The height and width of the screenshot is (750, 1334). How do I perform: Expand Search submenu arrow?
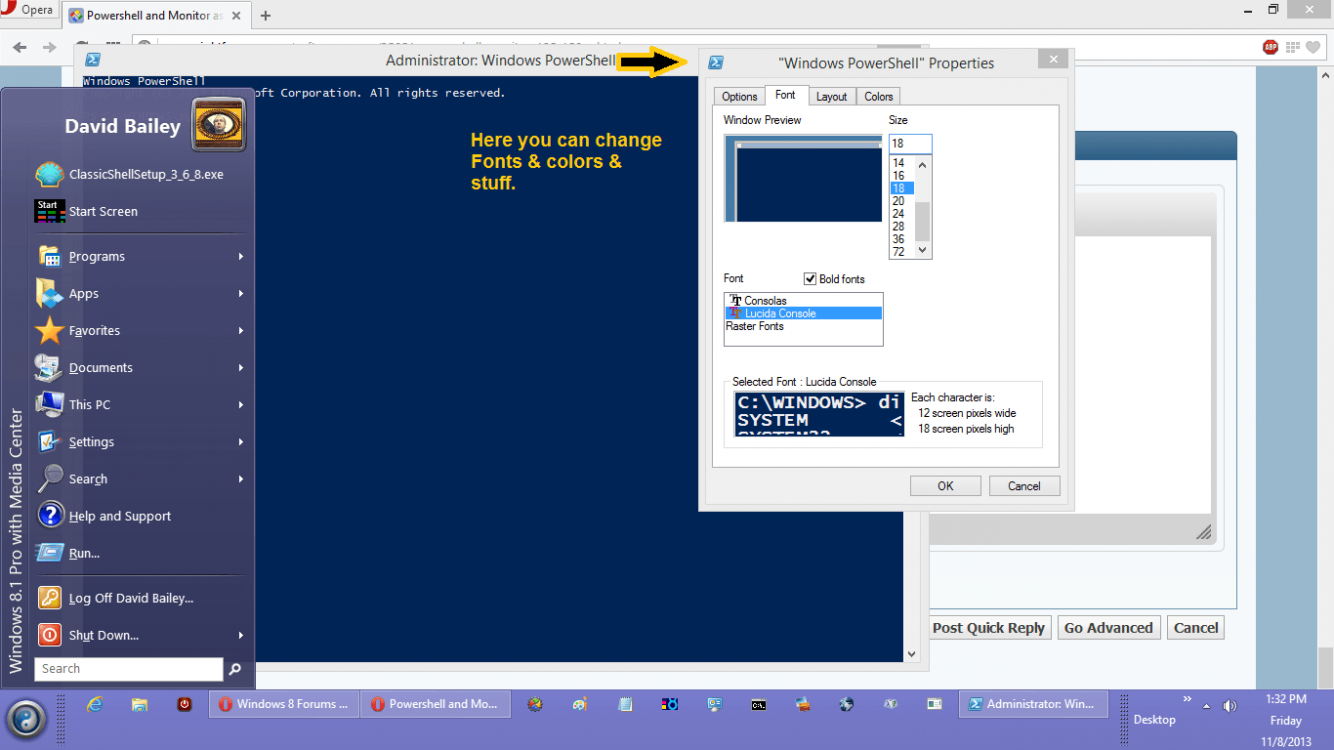[241, 479]
